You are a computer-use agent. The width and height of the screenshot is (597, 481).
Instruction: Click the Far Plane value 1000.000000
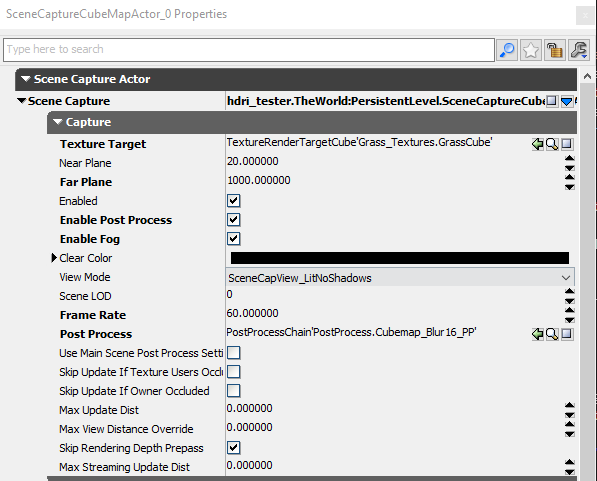[x=259, y=181]
